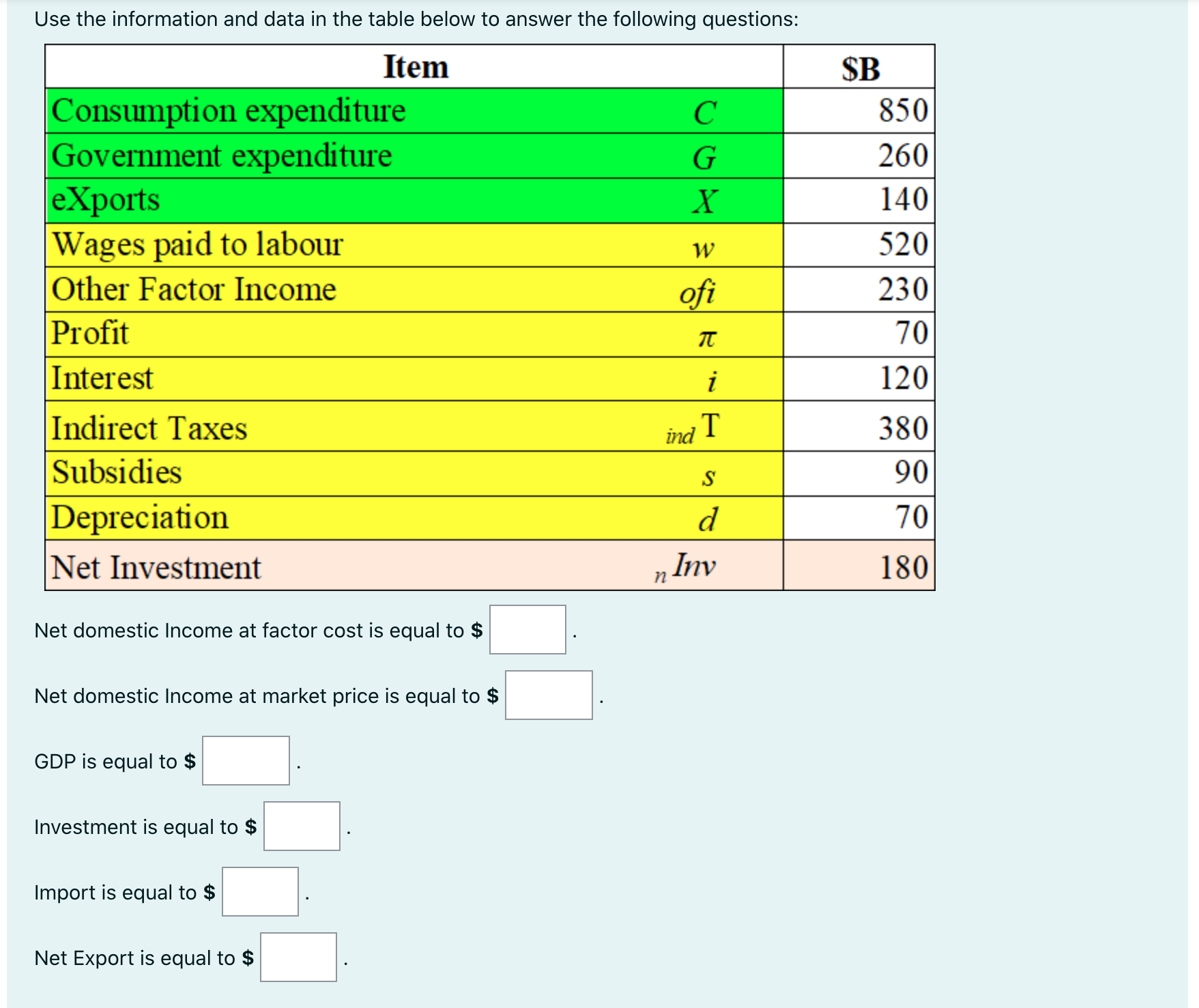This screenshot has height=1008, width=1199.
Task: Click the Import answer input box
Action: (259, 892)
